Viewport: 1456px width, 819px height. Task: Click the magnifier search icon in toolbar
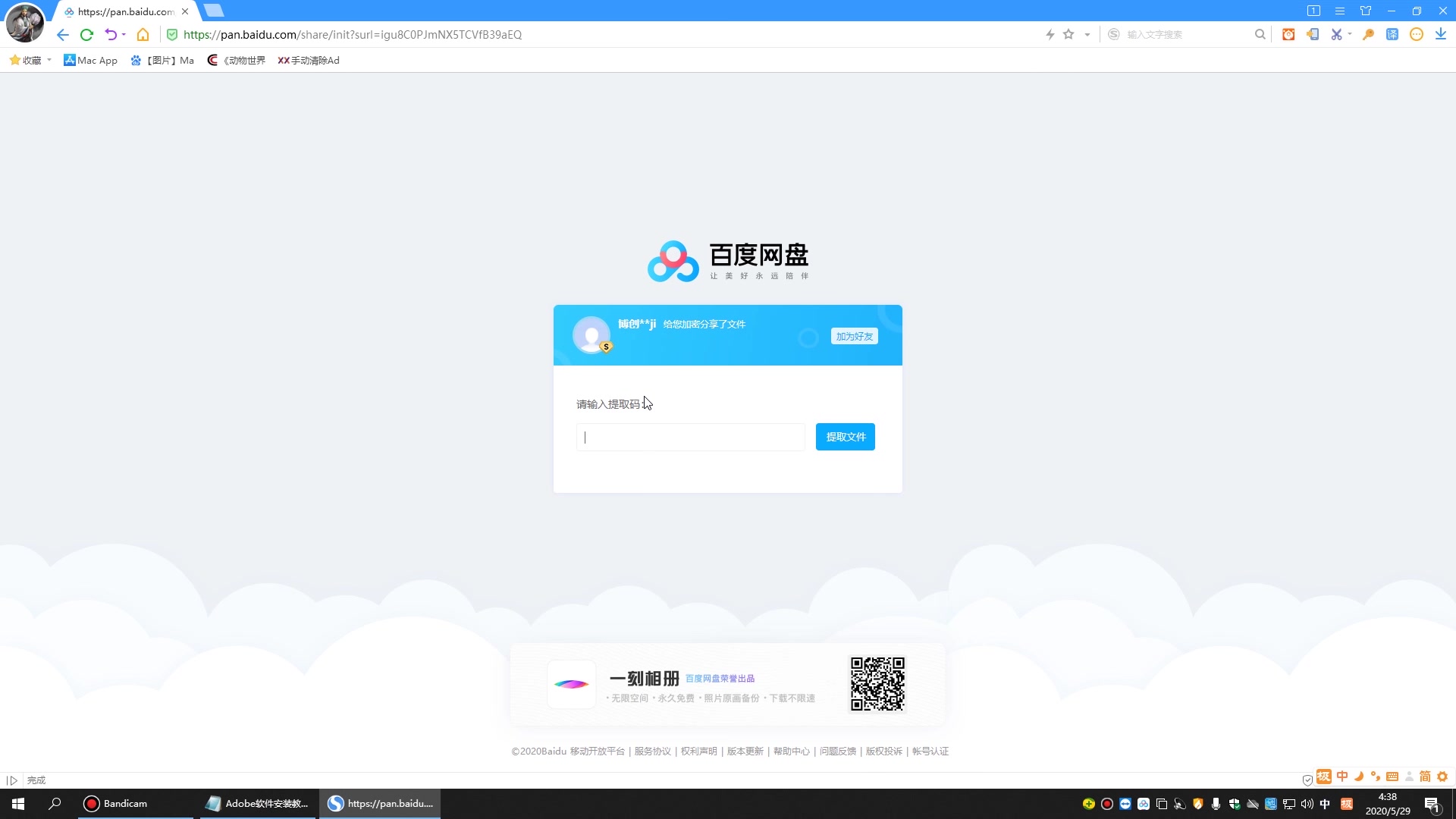(x=1260, y=35)
